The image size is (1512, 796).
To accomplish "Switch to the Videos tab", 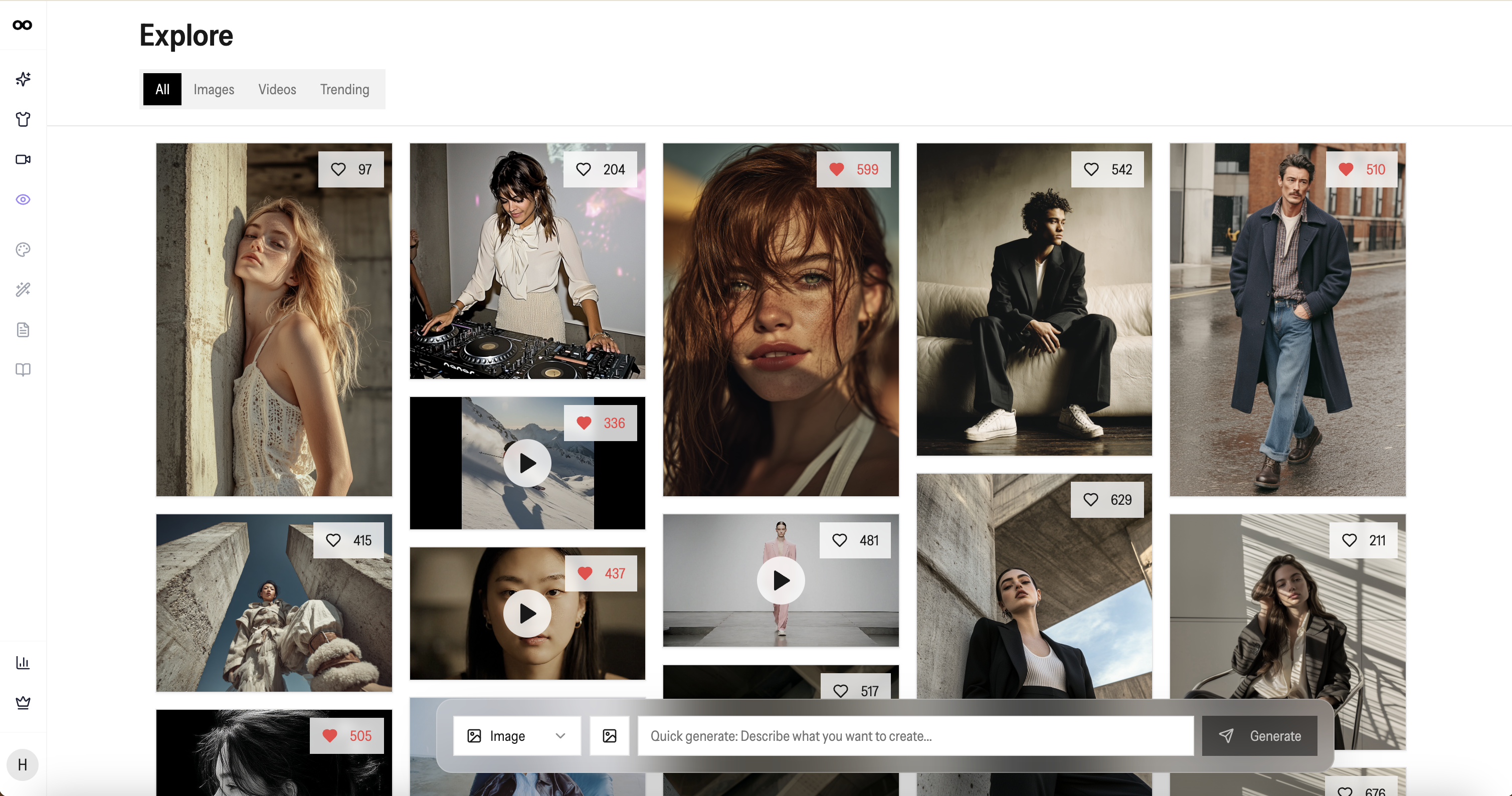I will tap(277, 89).
